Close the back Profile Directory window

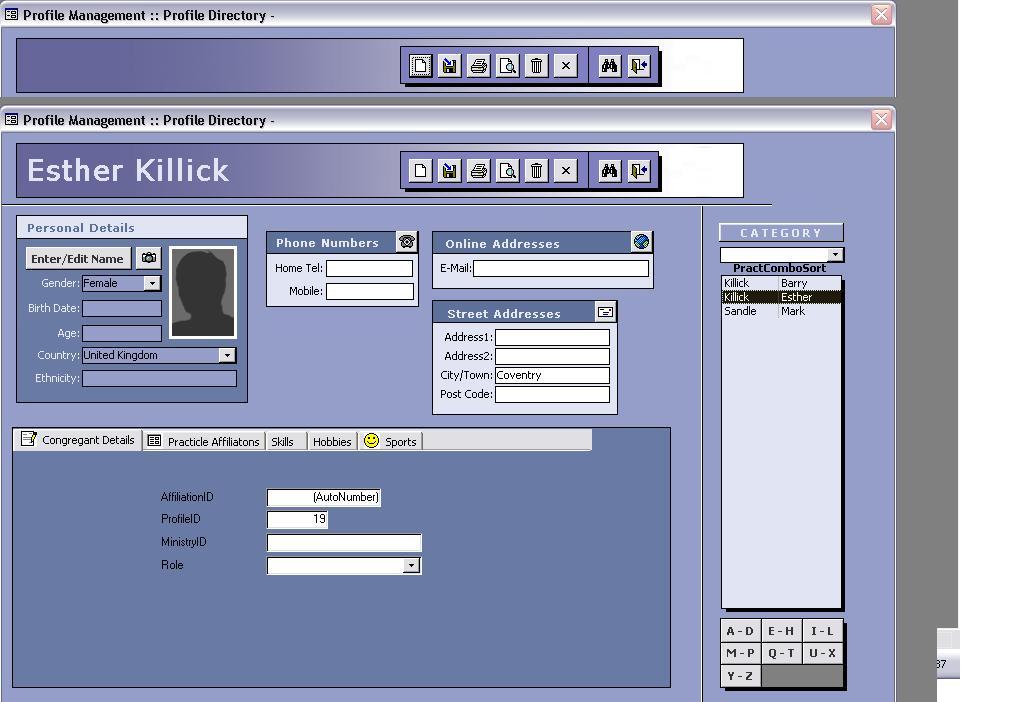tap(881, 14)
